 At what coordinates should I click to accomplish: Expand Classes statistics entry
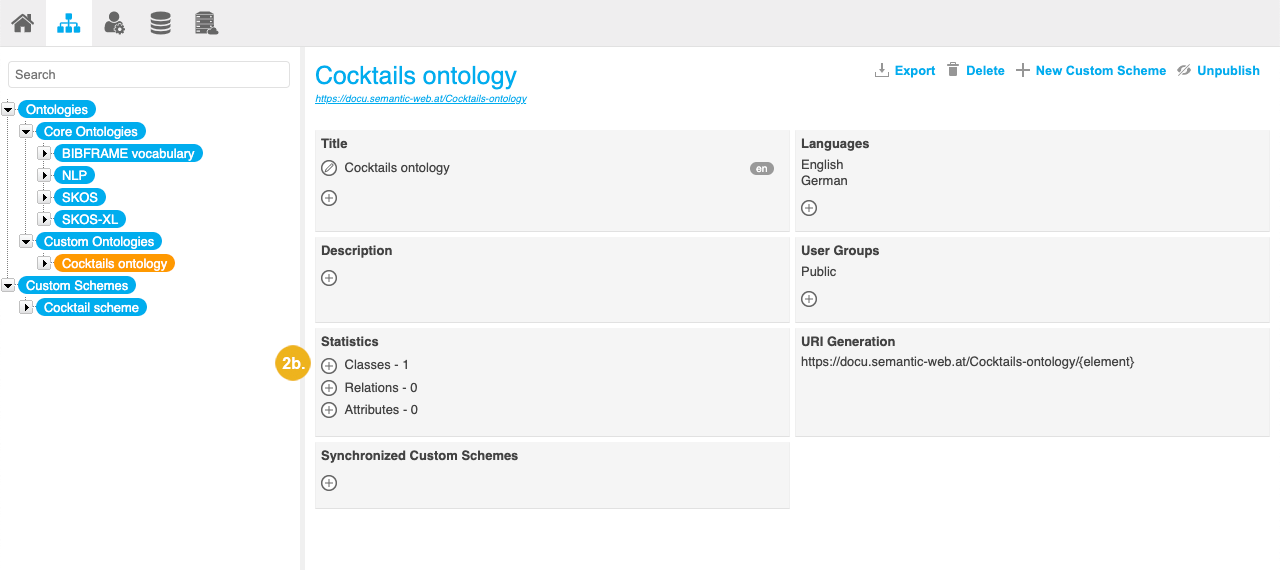pyautogui.click(x=329, y=366)
